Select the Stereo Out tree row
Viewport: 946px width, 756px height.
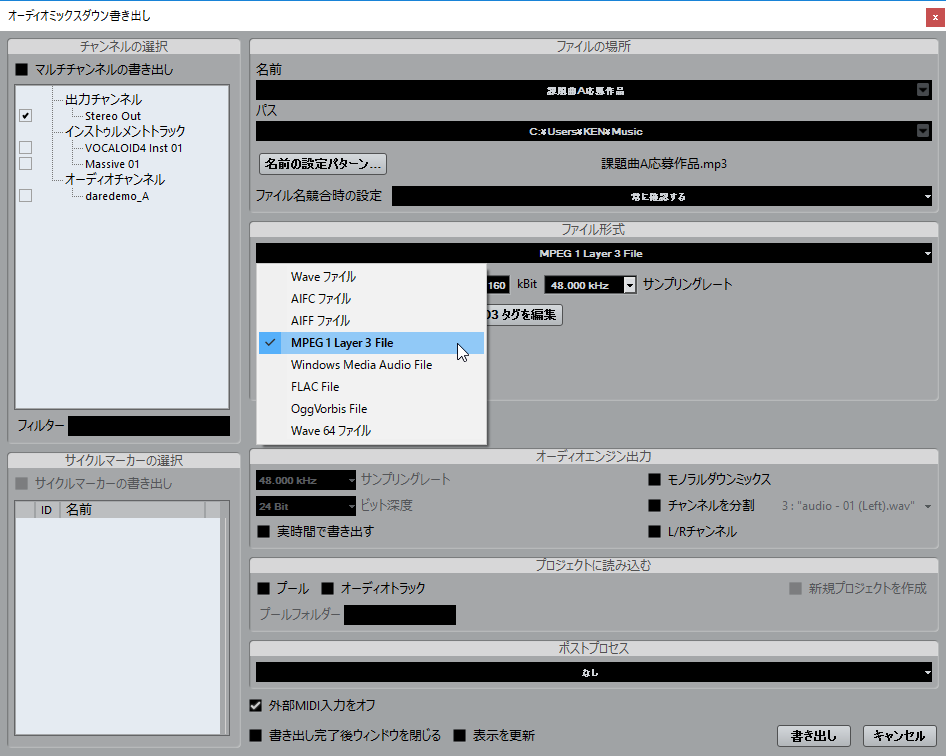coord(113,116)
